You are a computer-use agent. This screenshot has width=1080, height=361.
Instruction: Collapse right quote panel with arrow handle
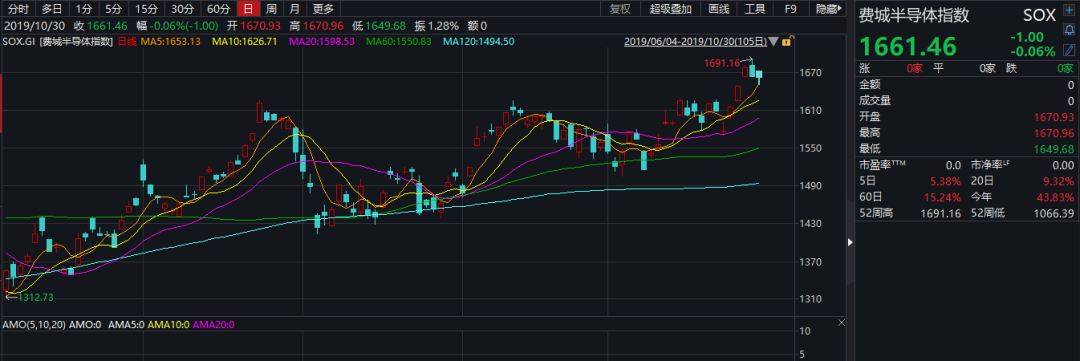(x=850, y=242)
